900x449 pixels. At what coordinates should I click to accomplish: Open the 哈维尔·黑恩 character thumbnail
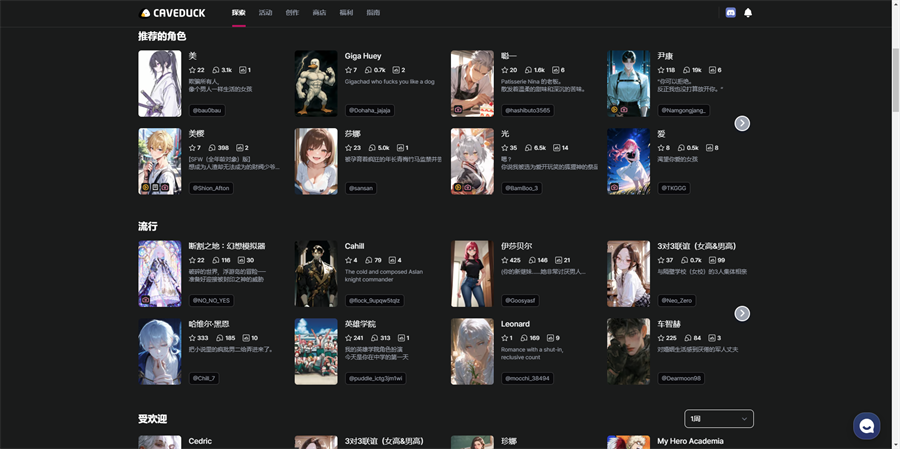pos(160,351)
